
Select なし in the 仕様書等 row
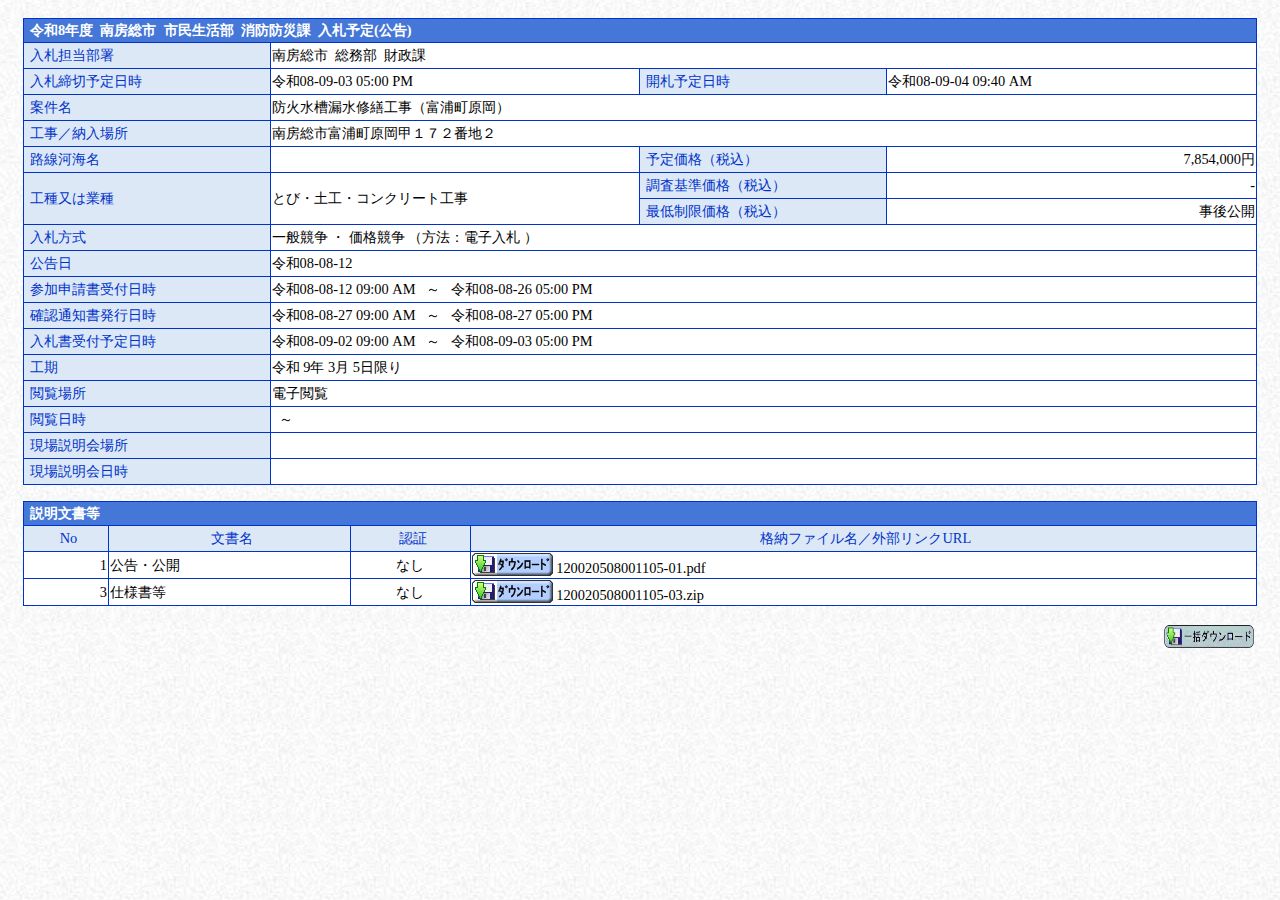click(410, 593)
